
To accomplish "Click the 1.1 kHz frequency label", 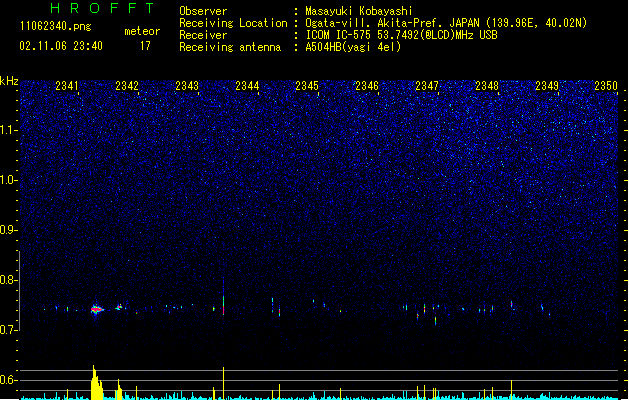I will click(x=8, y=130).
